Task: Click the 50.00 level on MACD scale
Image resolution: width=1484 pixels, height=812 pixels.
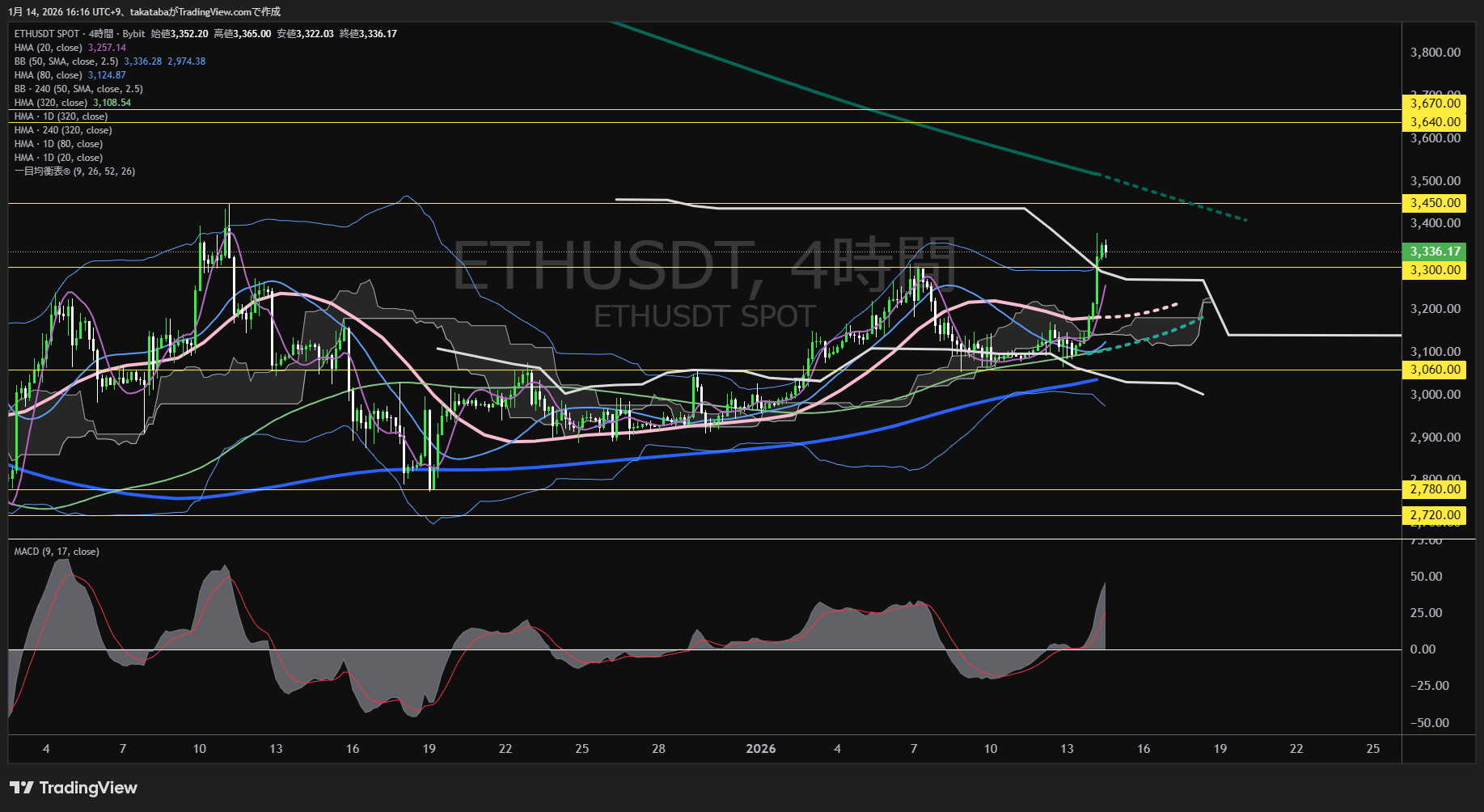Action: point(1426,577)
